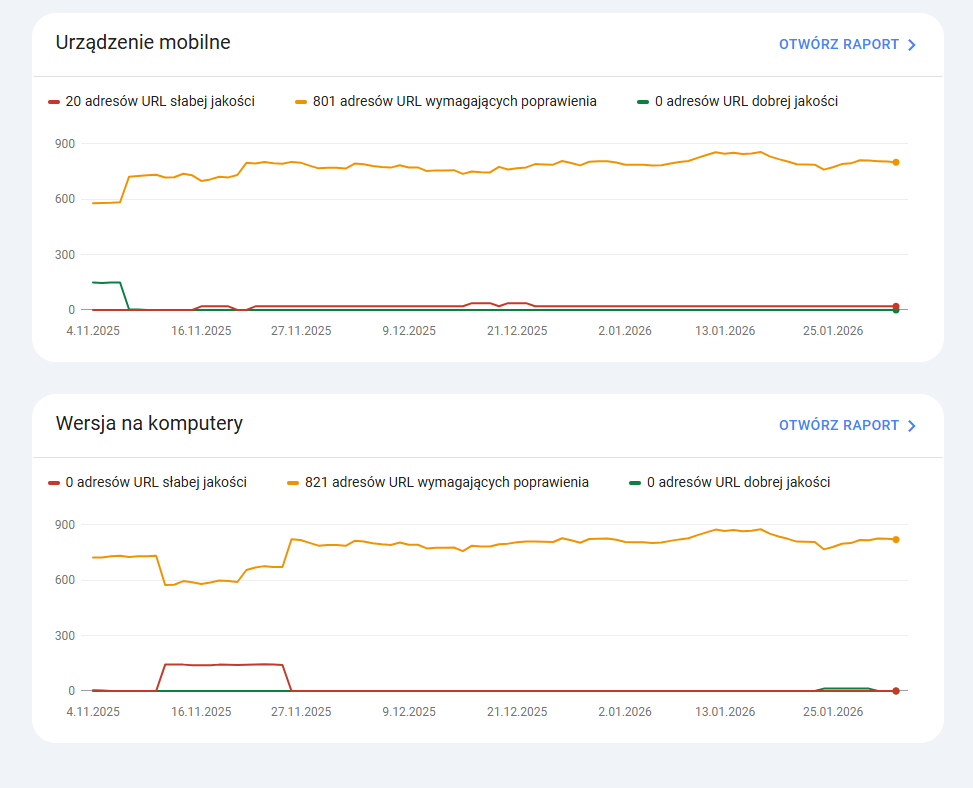Click chevron arrow in Wersja na komputery header
Screen dimensions: 973x788
tap(911, 426)
